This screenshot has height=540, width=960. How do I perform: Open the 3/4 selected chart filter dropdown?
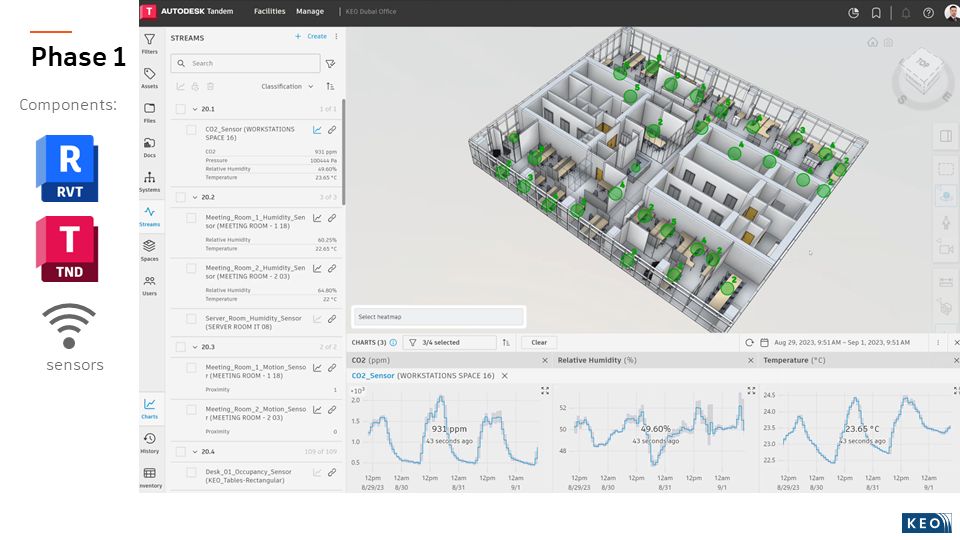[449, 343]
